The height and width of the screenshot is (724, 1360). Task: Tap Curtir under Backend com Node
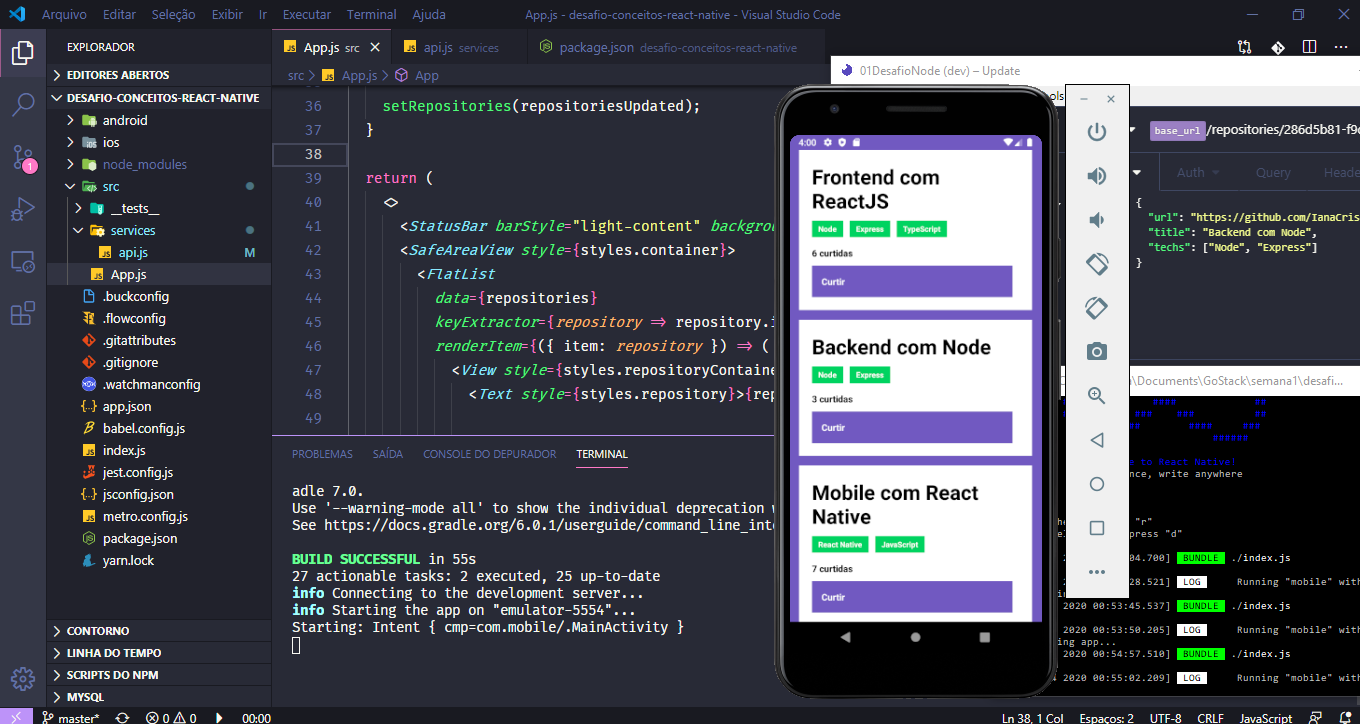912,427
